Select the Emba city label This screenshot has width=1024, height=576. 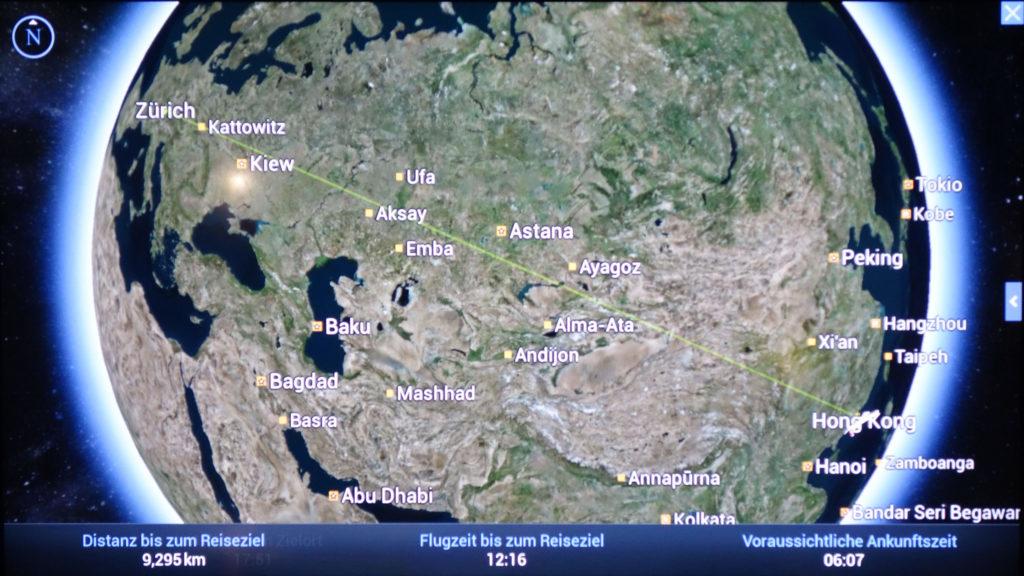(429, 248)
